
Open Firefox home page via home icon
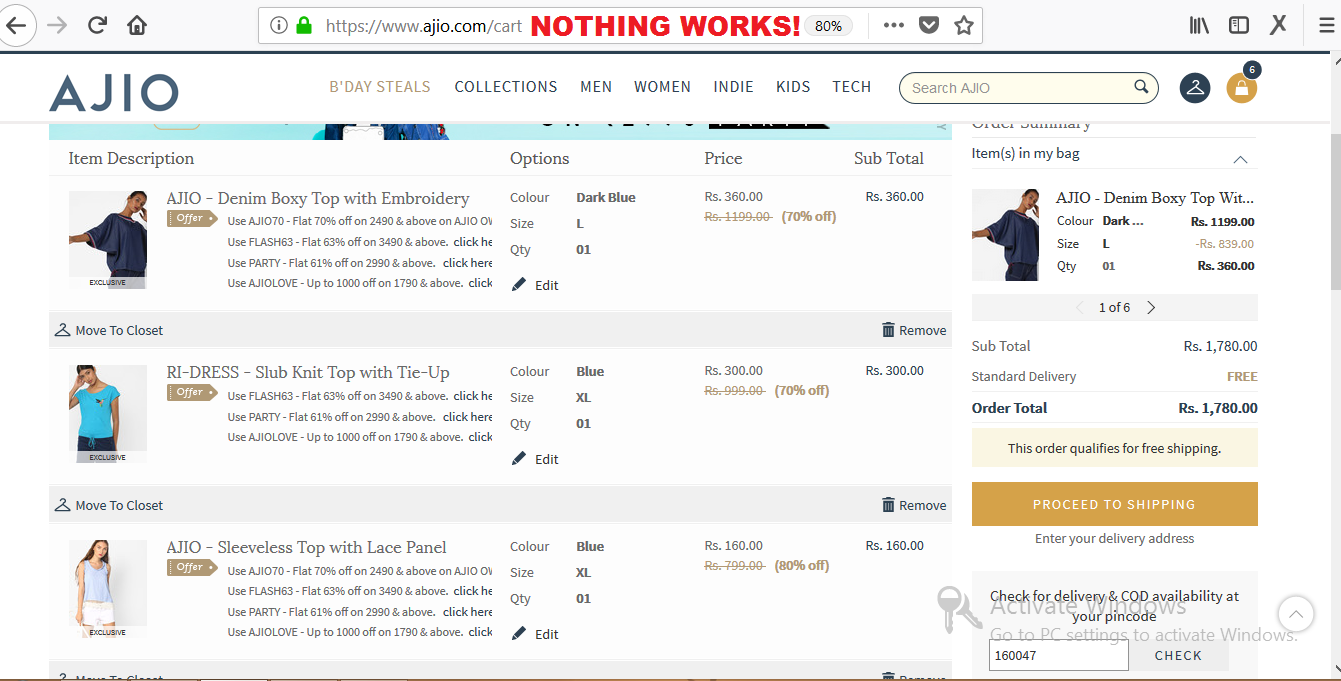point(136,25)
